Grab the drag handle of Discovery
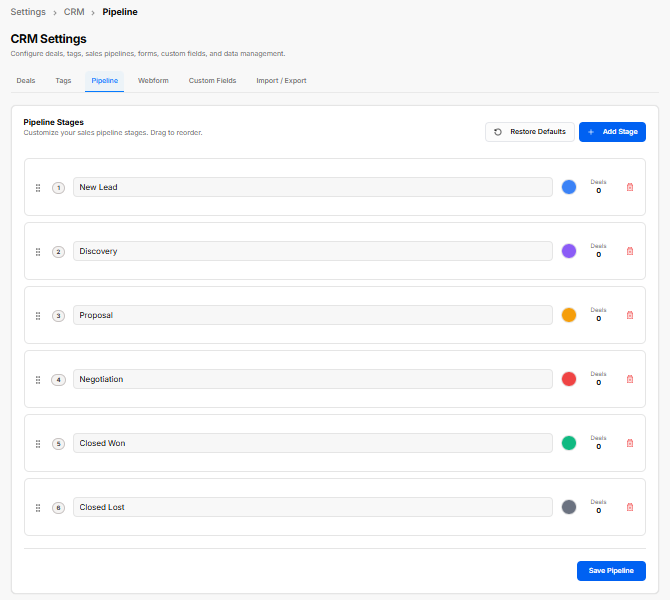The width and height of the screenshot is (670, 600). click(38, 252)
